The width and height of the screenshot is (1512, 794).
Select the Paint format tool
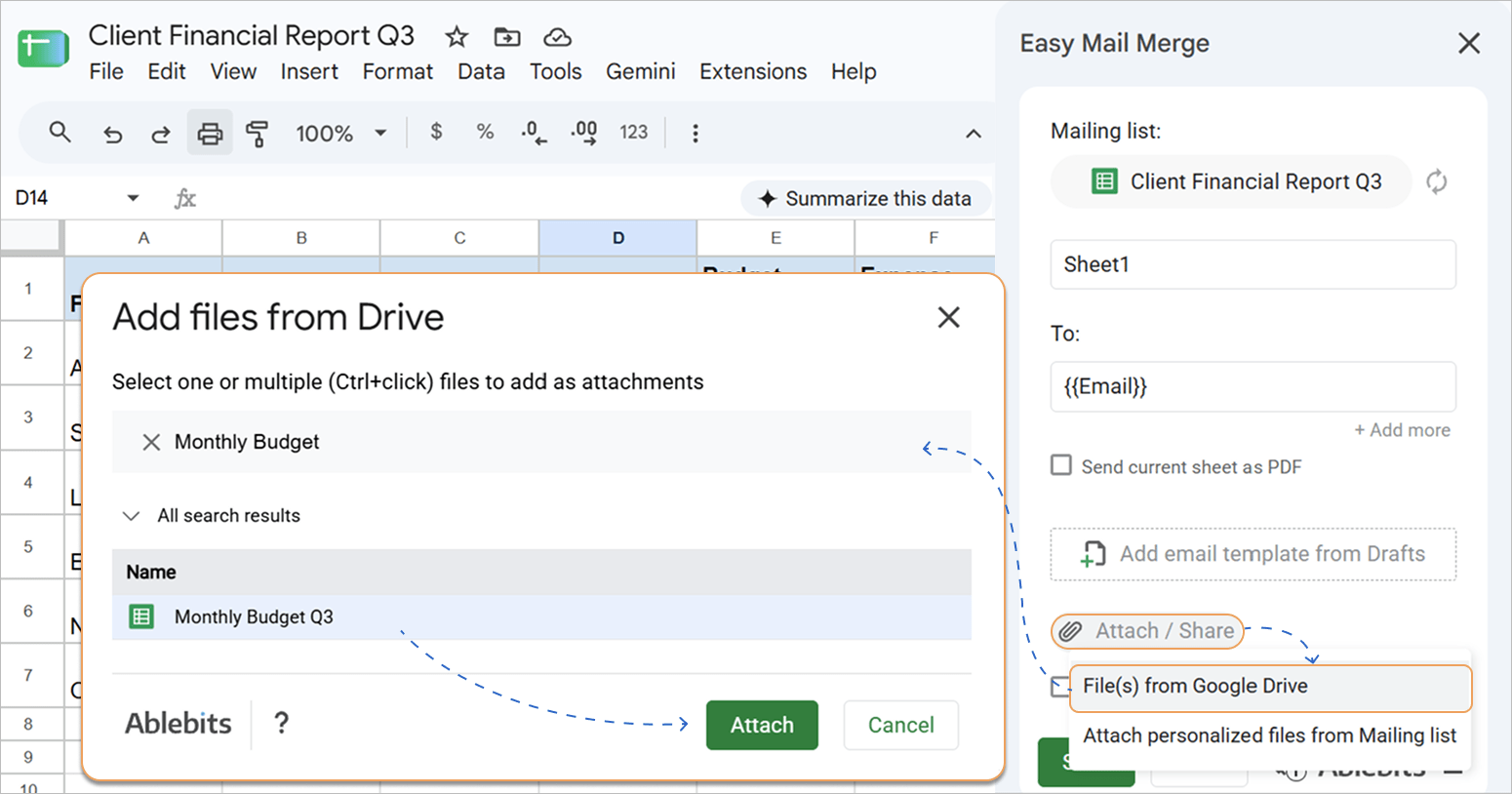258,134
